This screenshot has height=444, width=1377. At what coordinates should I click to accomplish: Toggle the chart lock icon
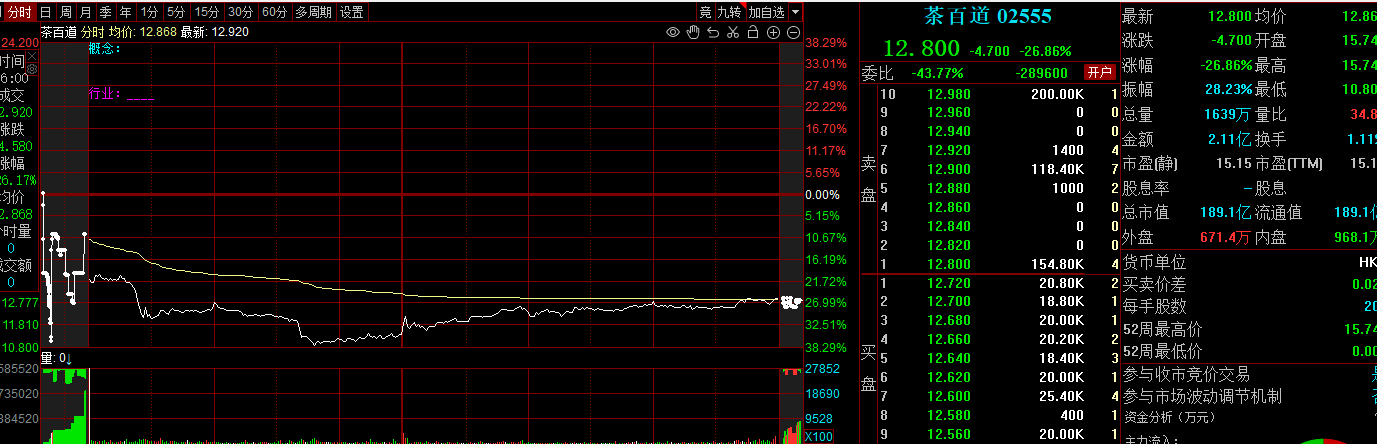coord(753,33)
